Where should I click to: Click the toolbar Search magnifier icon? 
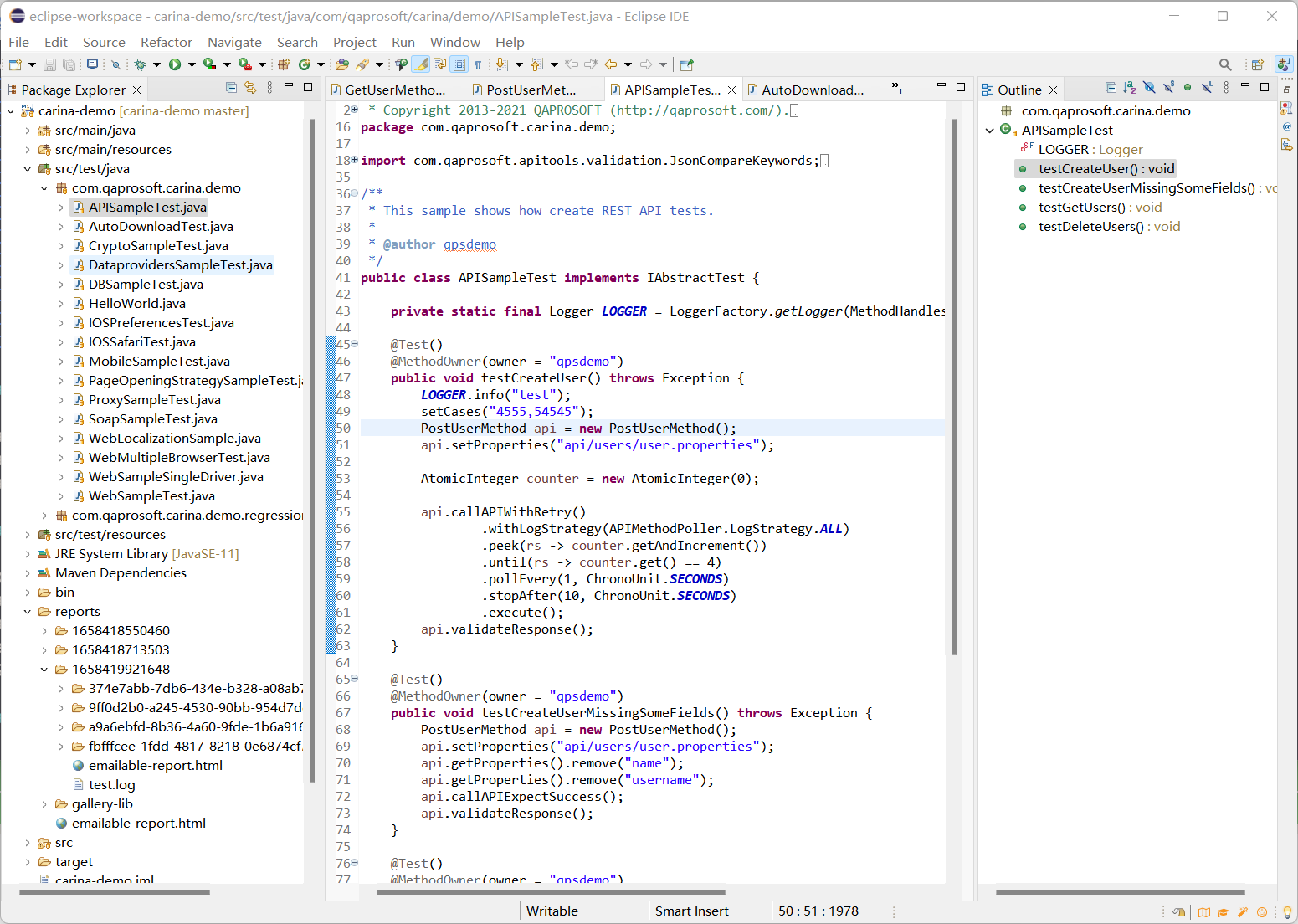[x=1225, y=64]
